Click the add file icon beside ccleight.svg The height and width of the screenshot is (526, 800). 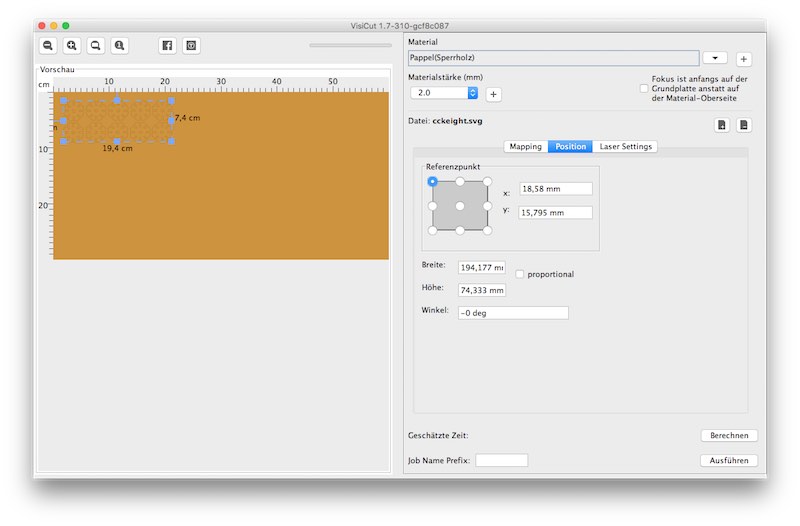click(721, 125)
